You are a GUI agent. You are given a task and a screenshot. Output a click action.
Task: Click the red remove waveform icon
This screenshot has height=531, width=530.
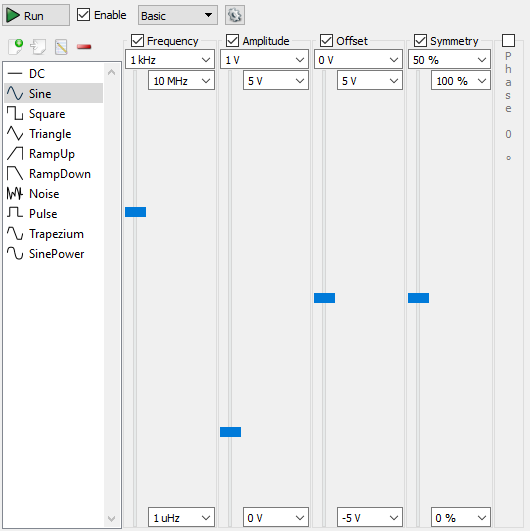(x=84, y=47)
